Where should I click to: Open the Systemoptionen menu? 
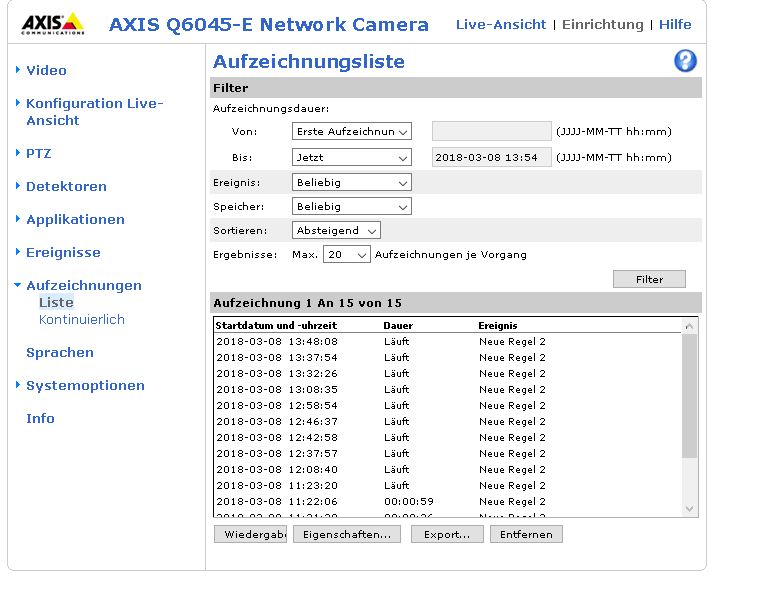point(85,385)
